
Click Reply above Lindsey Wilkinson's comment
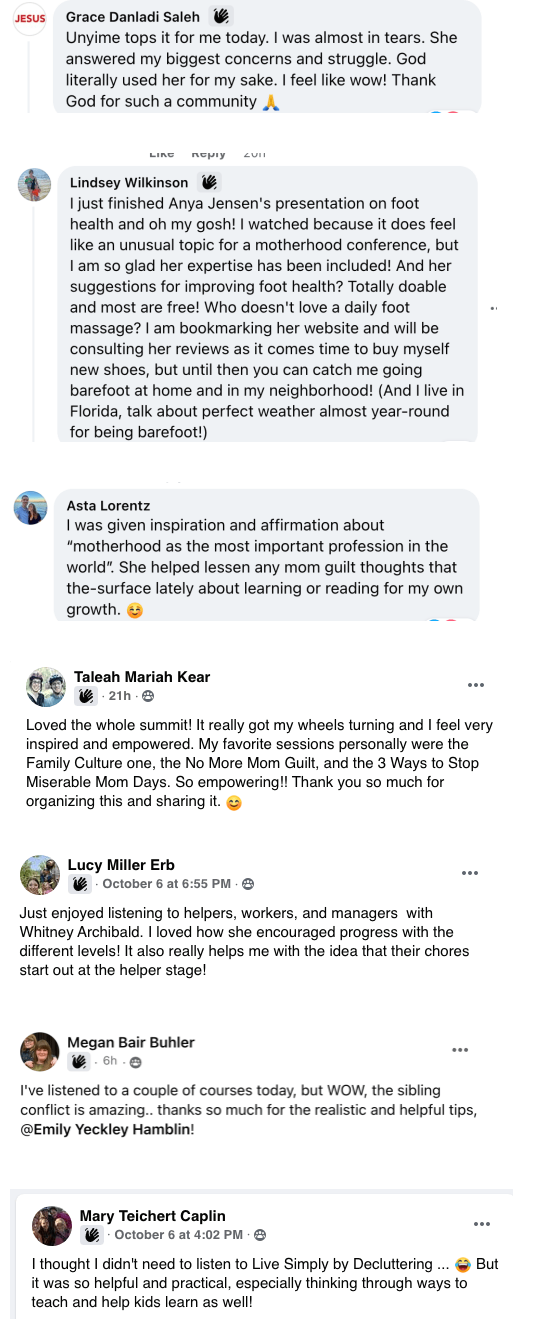[x=209, y=154]
